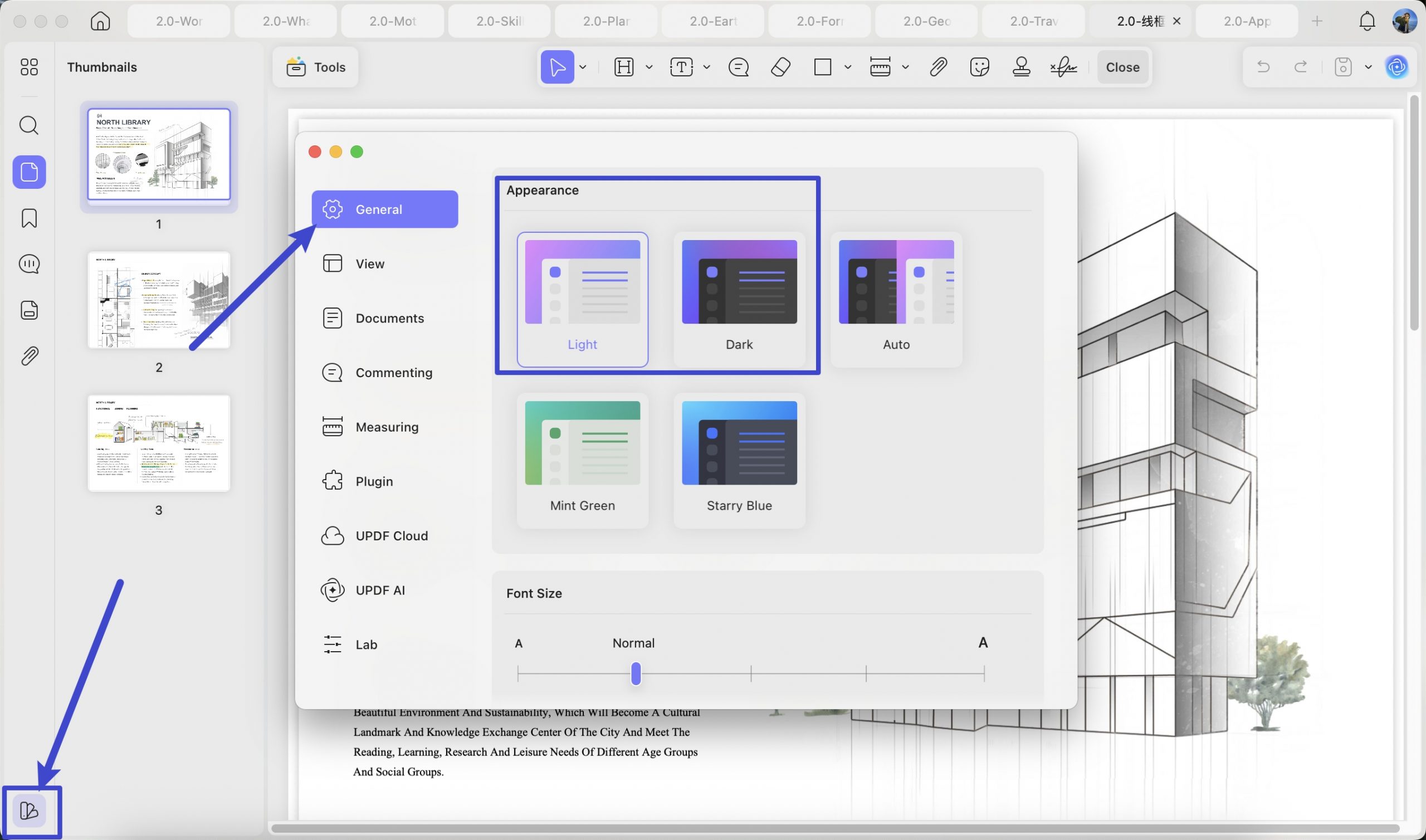The image size is (1426, 840).
Task: Click the horizontal scrollbar at bottom
Action: click(x=834, y=829)
